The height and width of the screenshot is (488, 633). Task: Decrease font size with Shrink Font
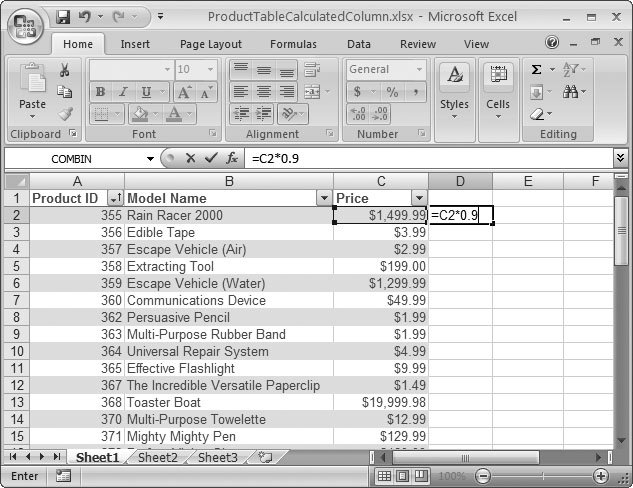(206, 92)
